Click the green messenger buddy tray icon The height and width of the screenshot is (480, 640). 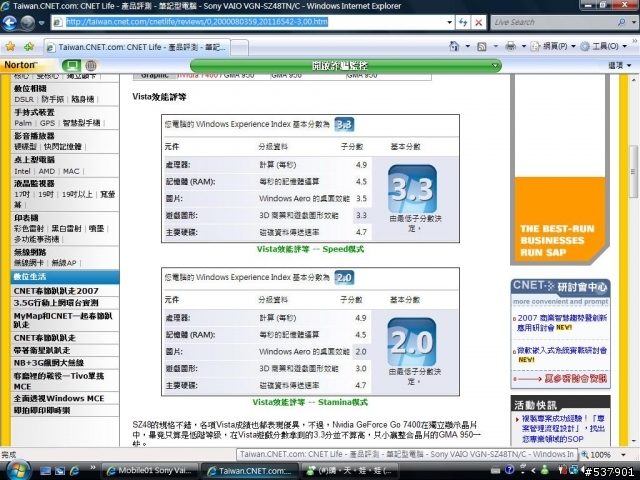544,470
